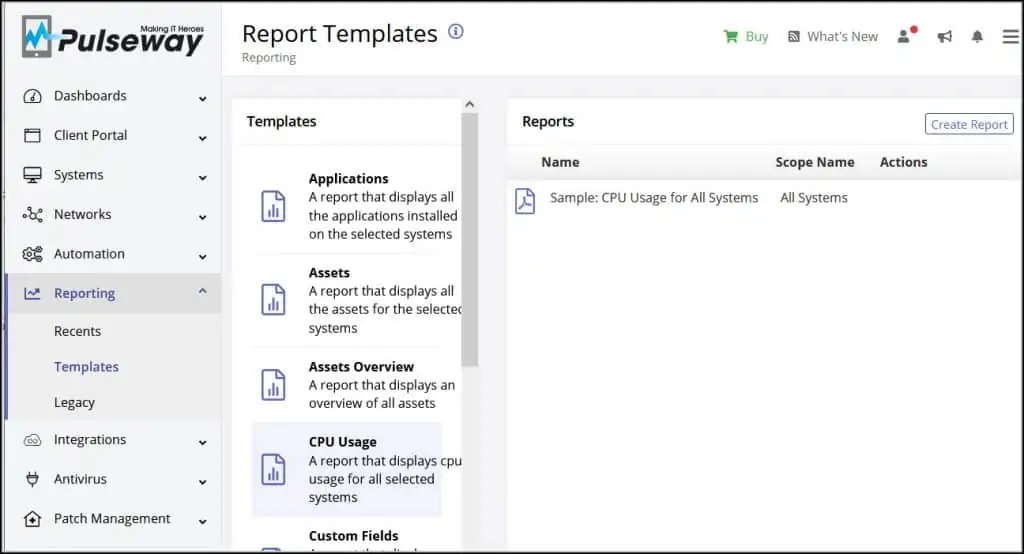1024x554 pixels.
Task: Open the Patch Management menu label
Action: pyautogui.click(x=112, y=519)
